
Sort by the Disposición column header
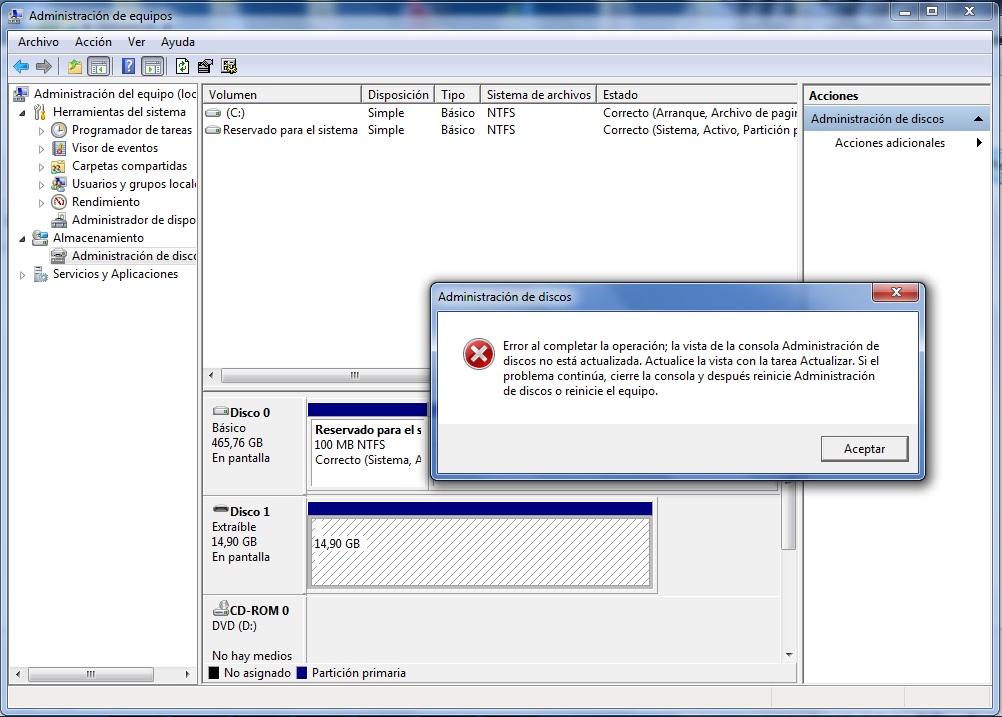[397, 95]
